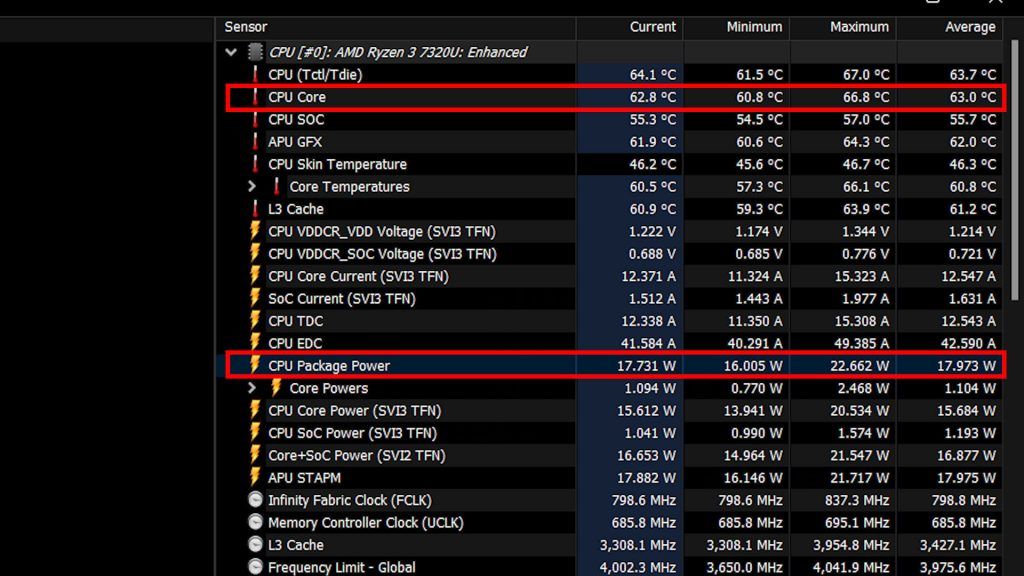
Task: Click the lightning icon for SoC Current
Action: 255,298
